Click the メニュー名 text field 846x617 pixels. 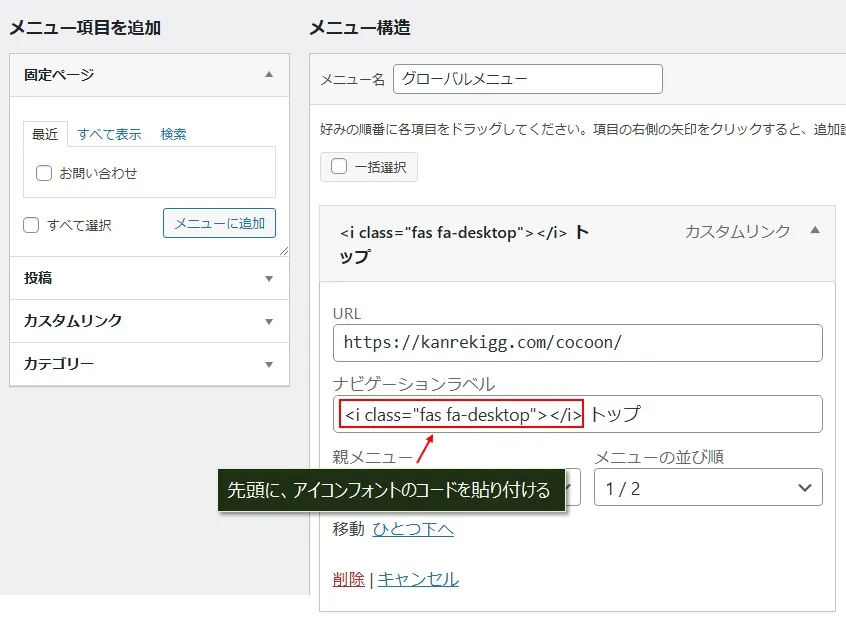(528, 79)
